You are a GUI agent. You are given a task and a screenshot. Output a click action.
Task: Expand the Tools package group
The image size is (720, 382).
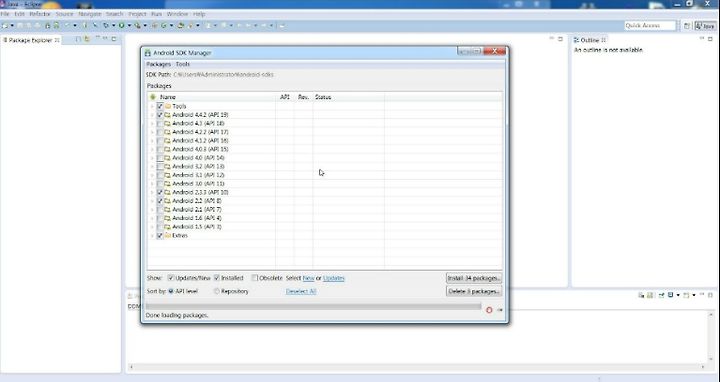(152, 106)
